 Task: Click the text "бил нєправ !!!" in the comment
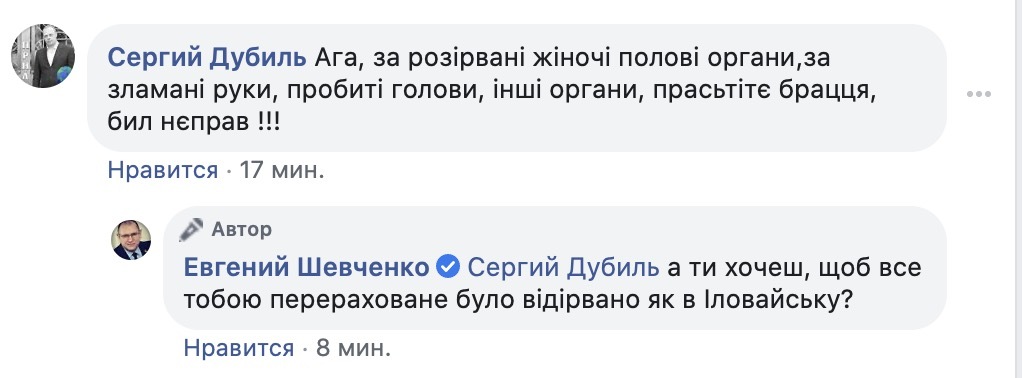tap(194, 122)
